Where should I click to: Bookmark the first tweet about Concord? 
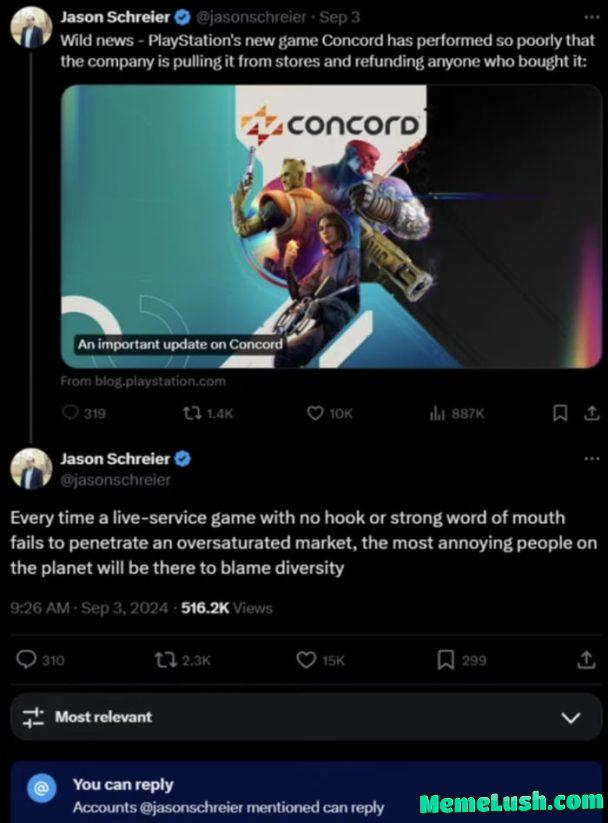click(x=560, y=414)
